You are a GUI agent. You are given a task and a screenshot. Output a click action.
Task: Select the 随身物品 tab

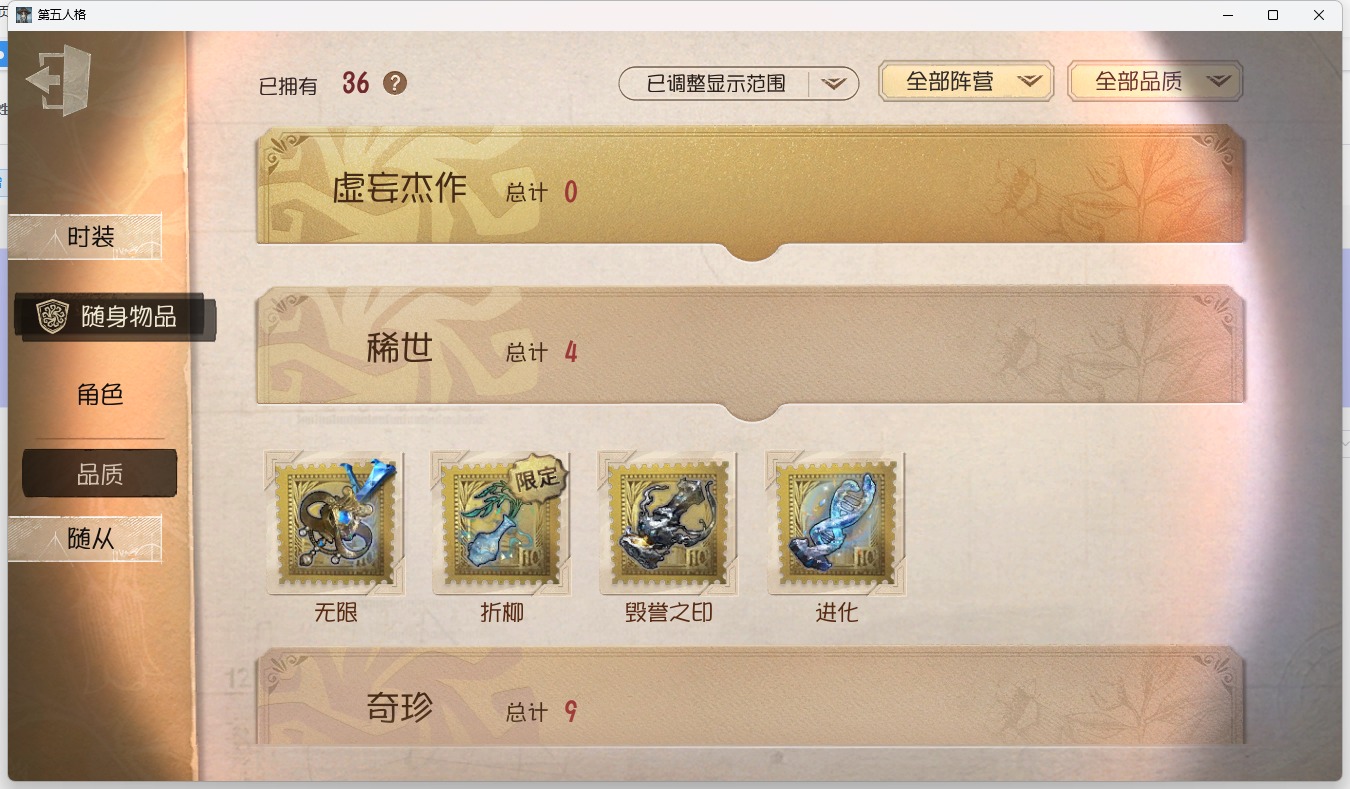tap(114, 318)
